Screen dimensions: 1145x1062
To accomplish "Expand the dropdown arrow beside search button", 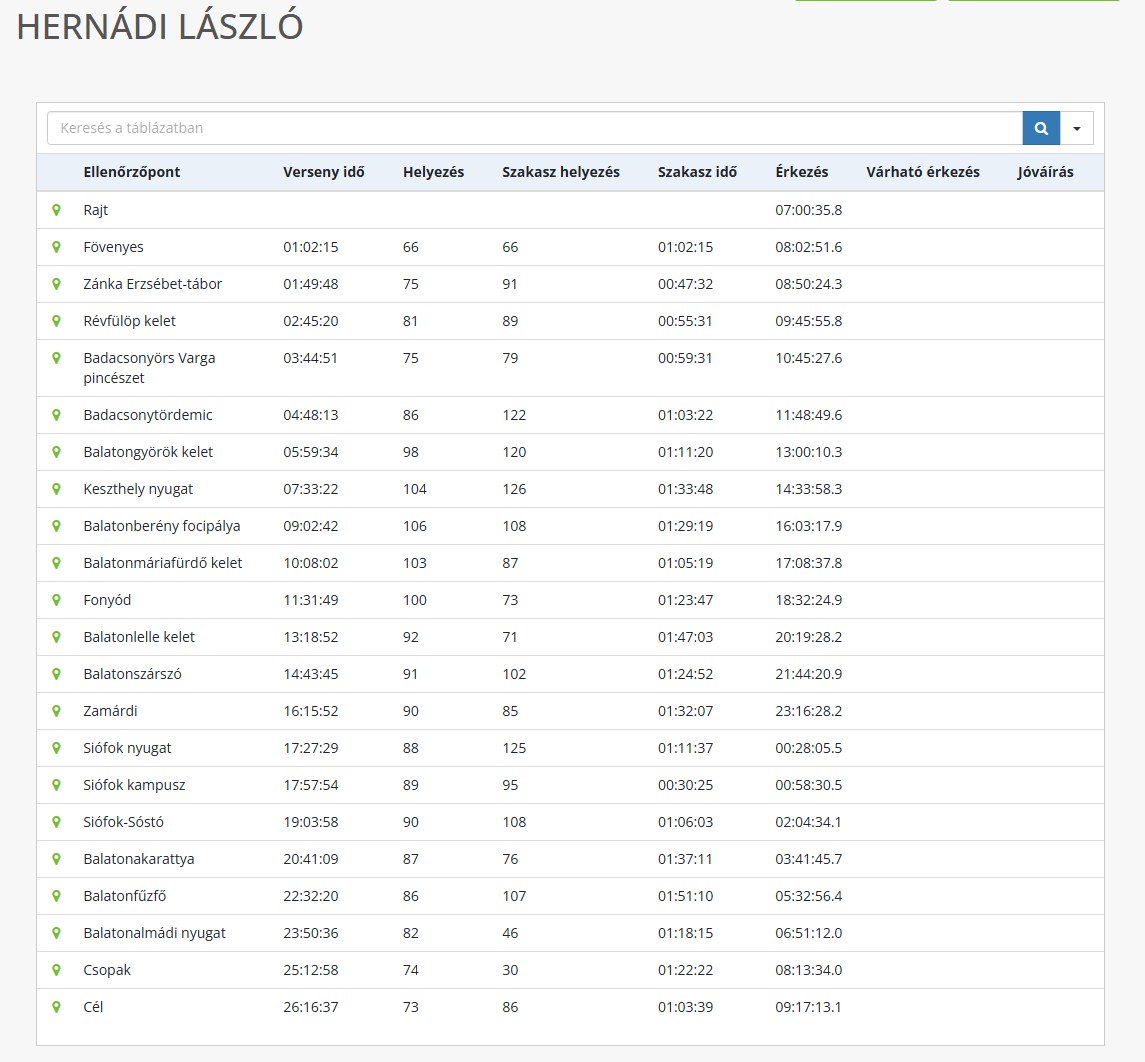I will point(1077,128).
